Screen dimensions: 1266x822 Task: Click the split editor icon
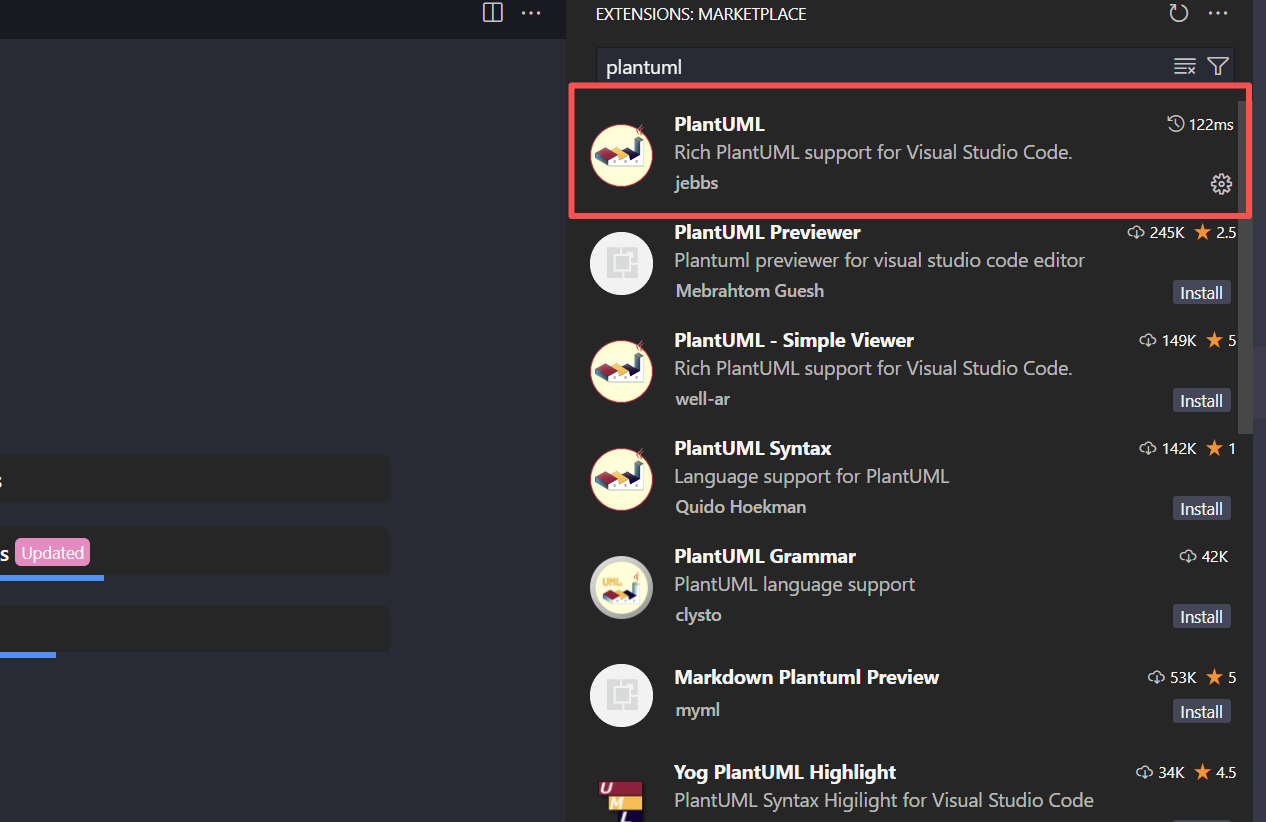(x=492, y=13)
